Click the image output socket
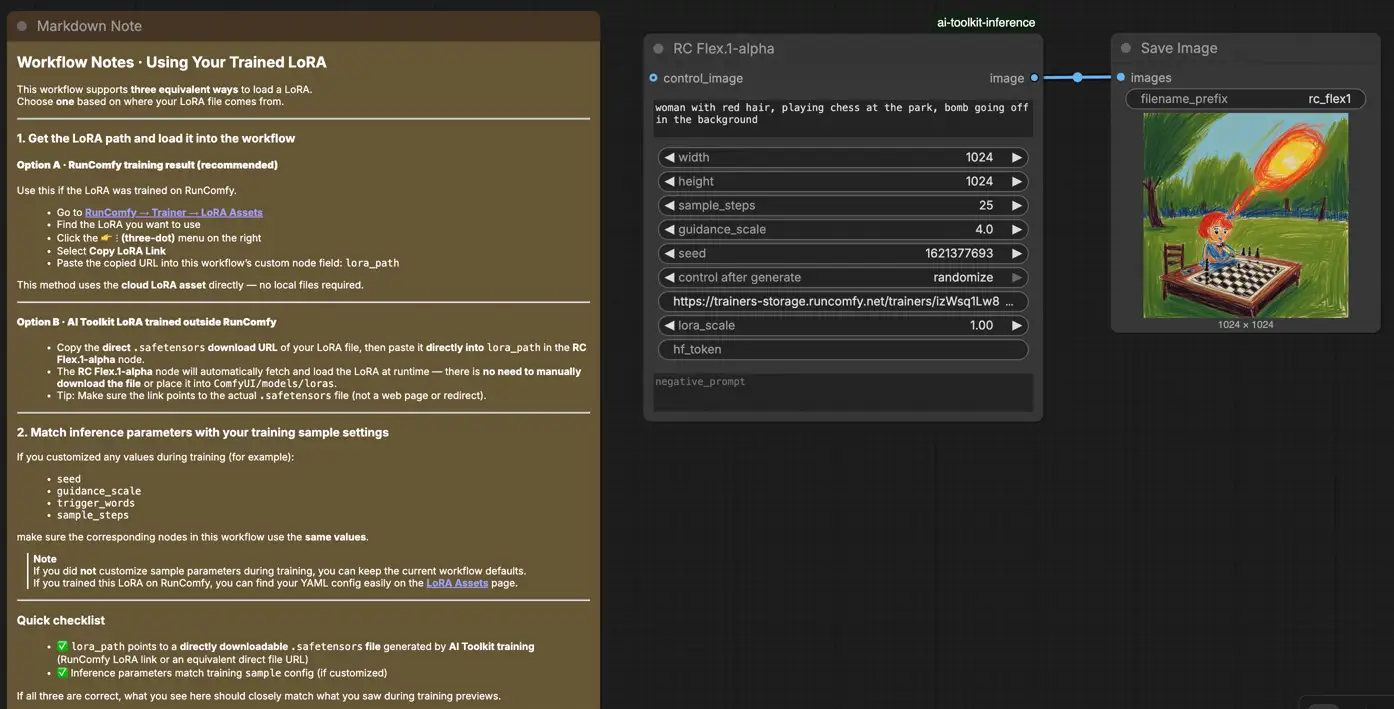 click(1034, 78)
